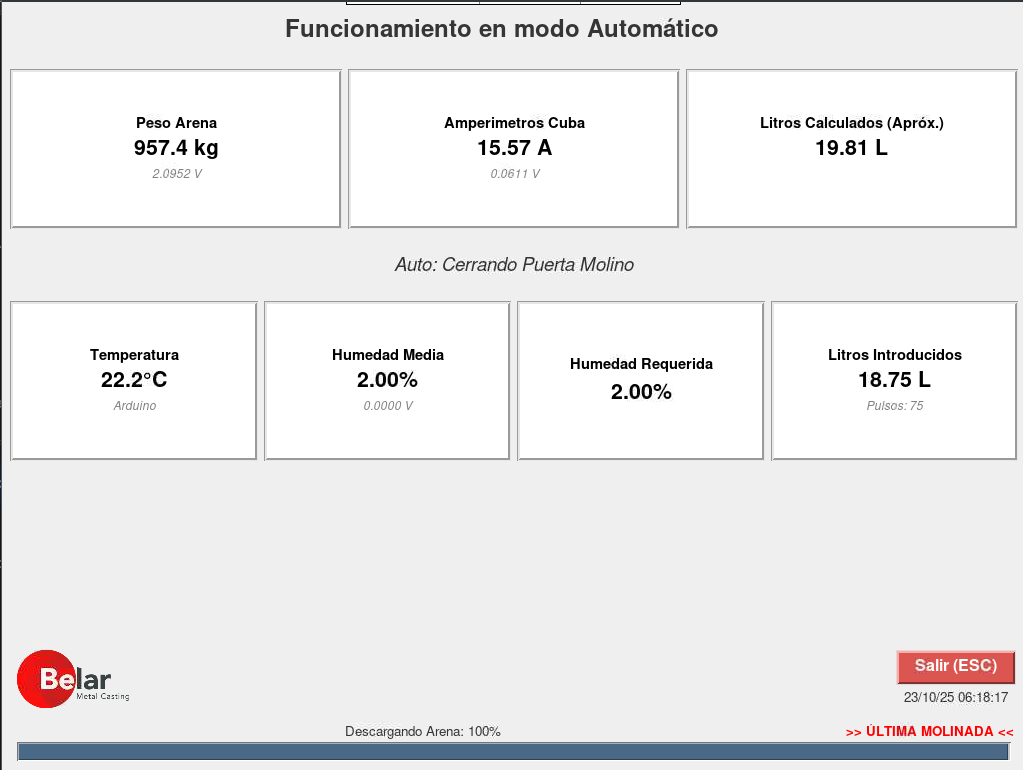The height and width of the screenshot is (770, 1023).
Task: Select the 957.4 kg weight value
Action: tap(176, 148)
